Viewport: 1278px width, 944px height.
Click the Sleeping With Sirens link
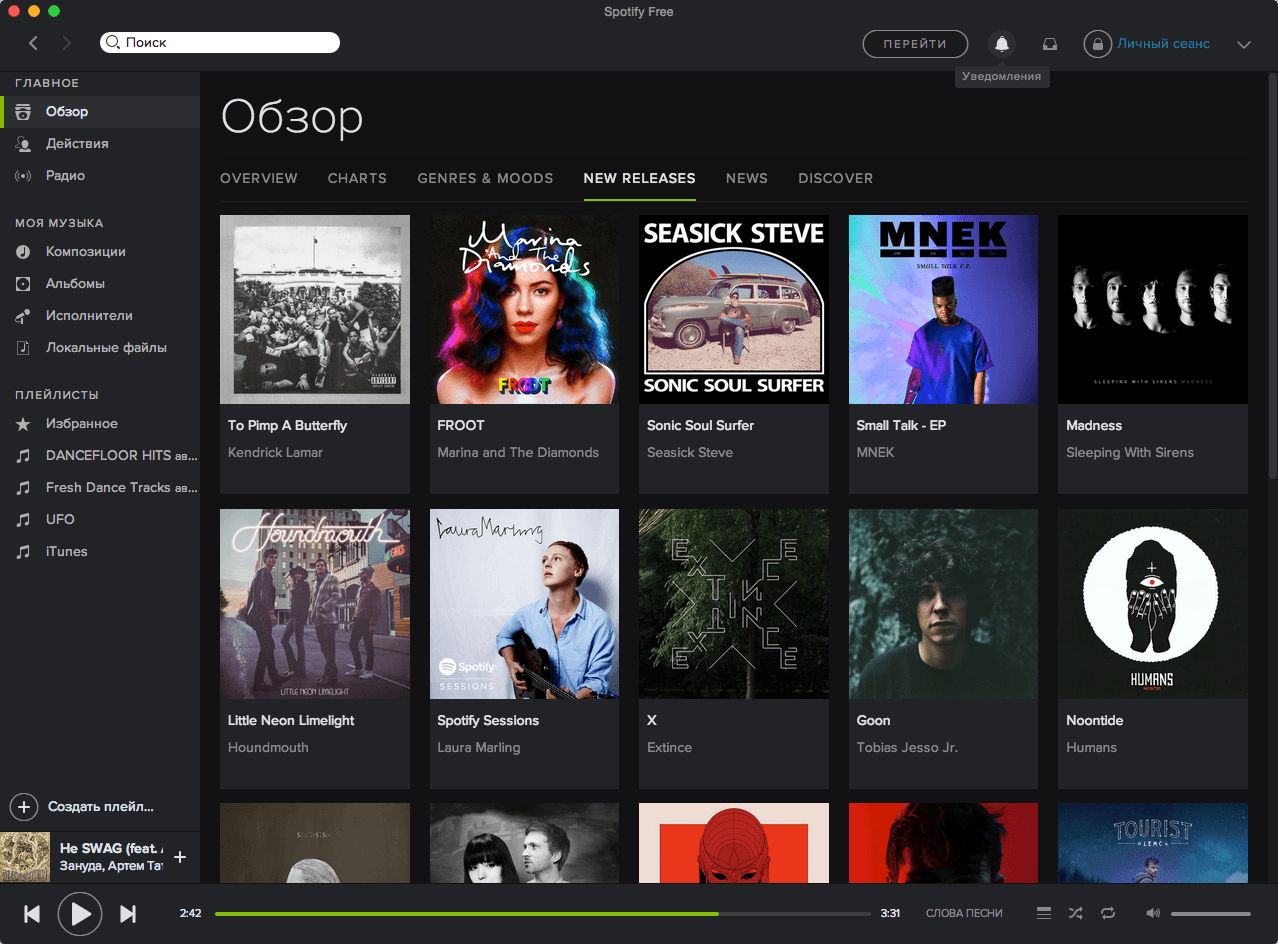pos(1130,452)
